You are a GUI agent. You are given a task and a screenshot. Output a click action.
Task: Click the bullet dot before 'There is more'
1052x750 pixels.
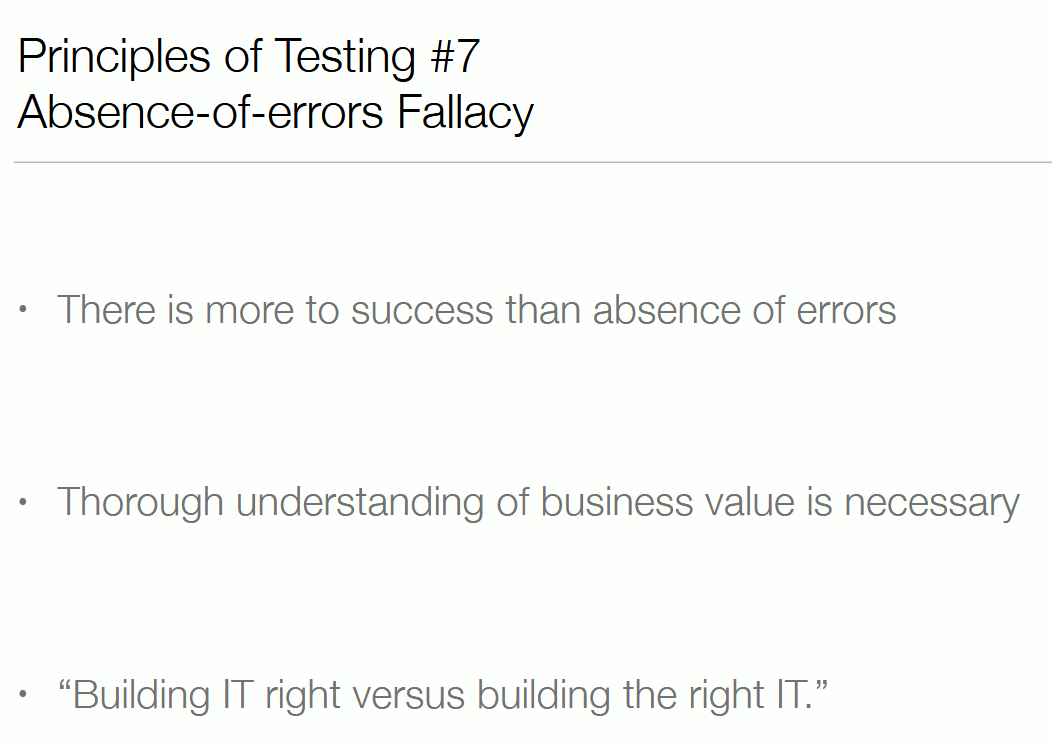23,309
